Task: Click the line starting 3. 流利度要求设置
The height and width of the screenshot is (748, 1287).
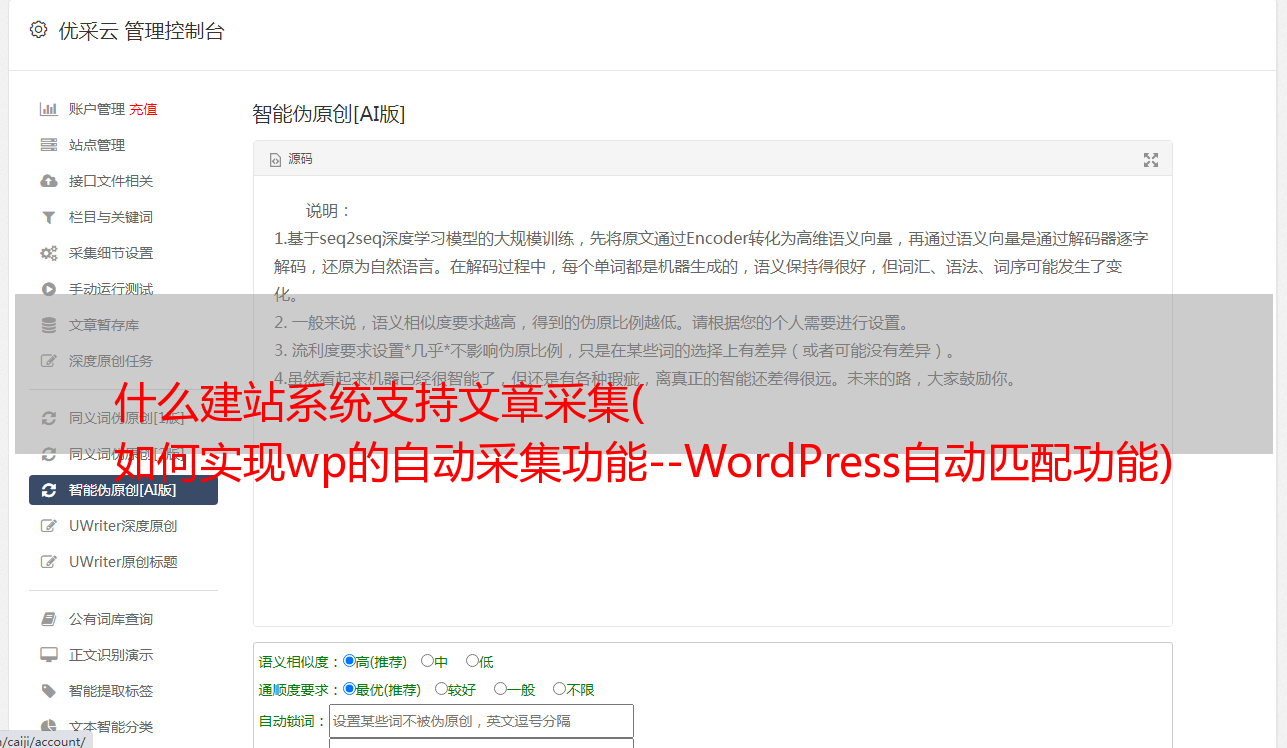Action: 616,351
